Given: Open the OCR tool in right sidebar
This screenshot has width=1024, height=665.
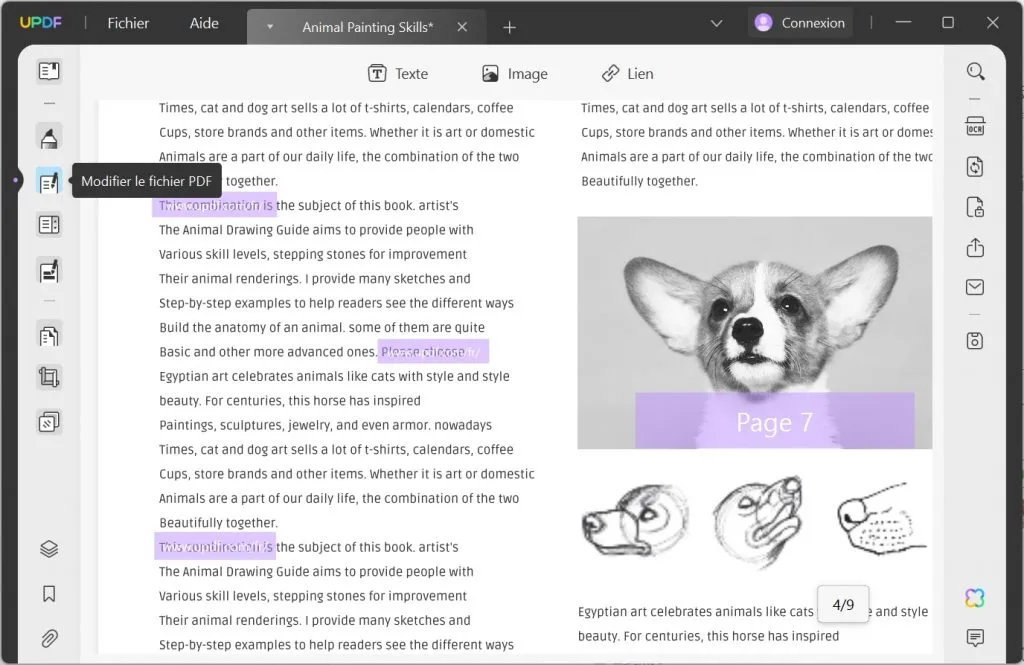Looking at the screenshot, I should pyautogui.click(x=976, y=126).
